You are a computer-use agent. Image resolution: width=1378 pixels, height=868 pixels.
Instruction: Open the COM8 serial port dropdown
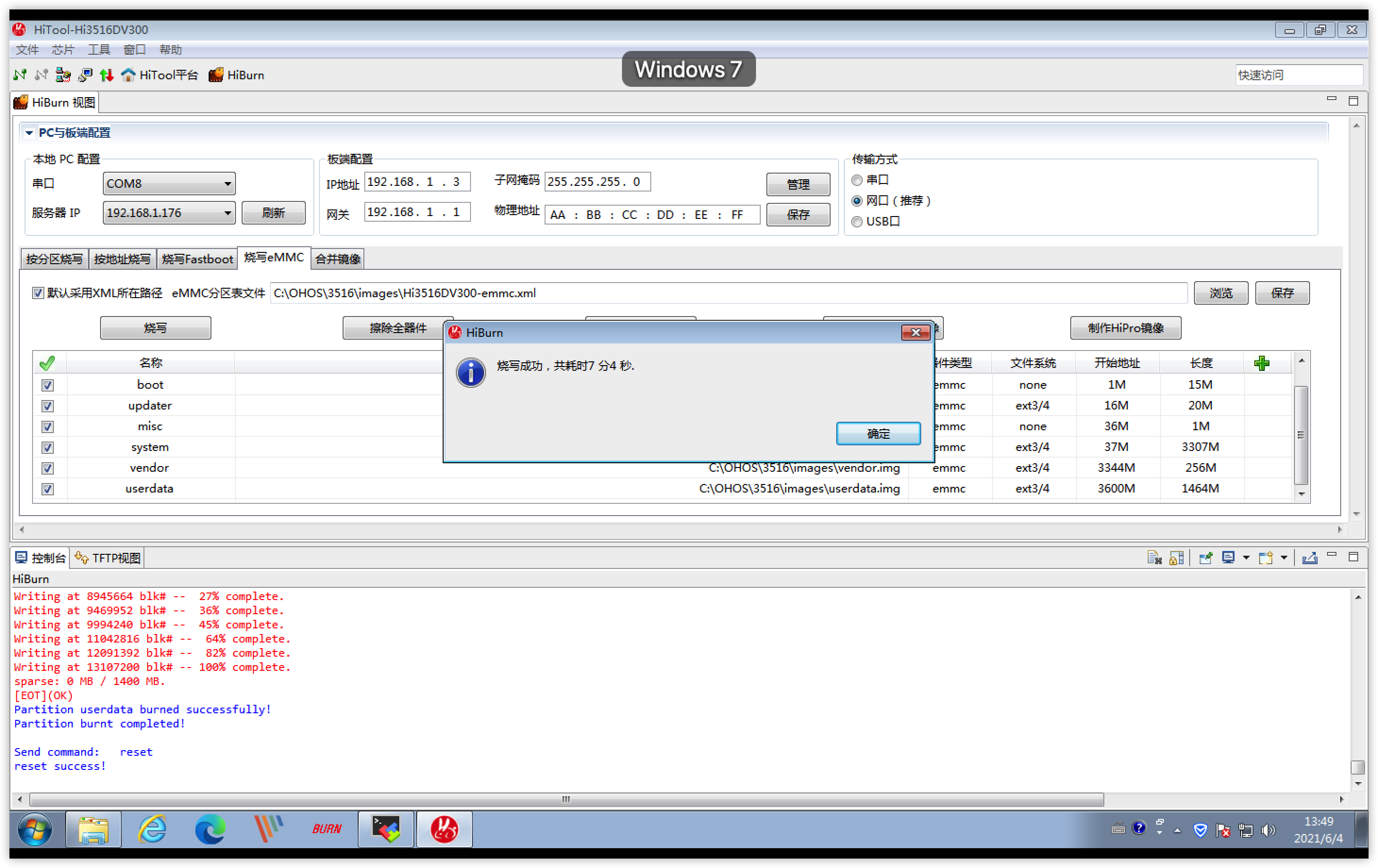tap(169, 184)
